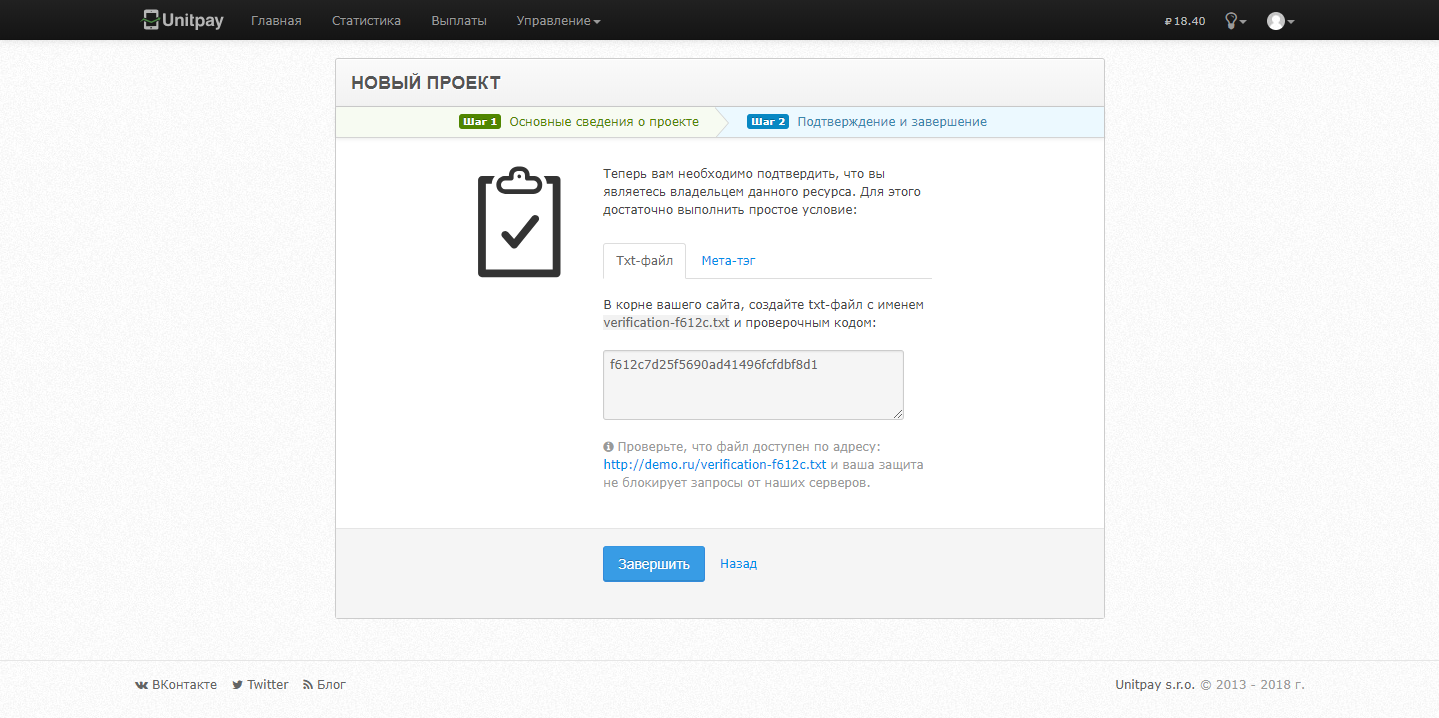Open the Выплаты section
The width and height of the screenshot is (1439, 718).
[459, 20]
